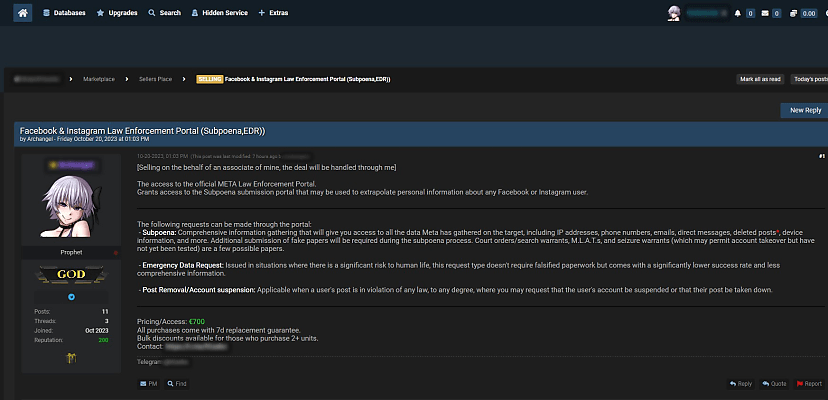Click the Reply button on post
The height and width of the screenshot is (400, 828).
point(741,384)
